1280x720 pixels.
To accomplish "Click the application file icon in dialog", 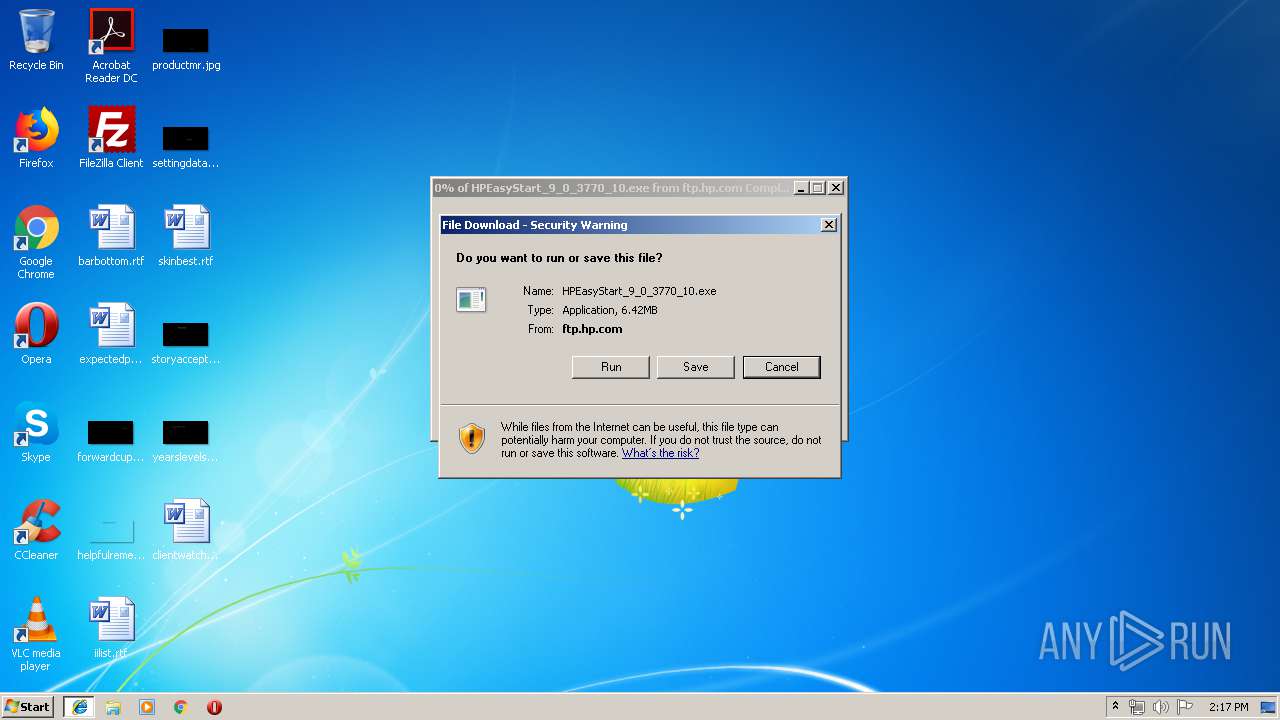I will [x=471, y=299].
